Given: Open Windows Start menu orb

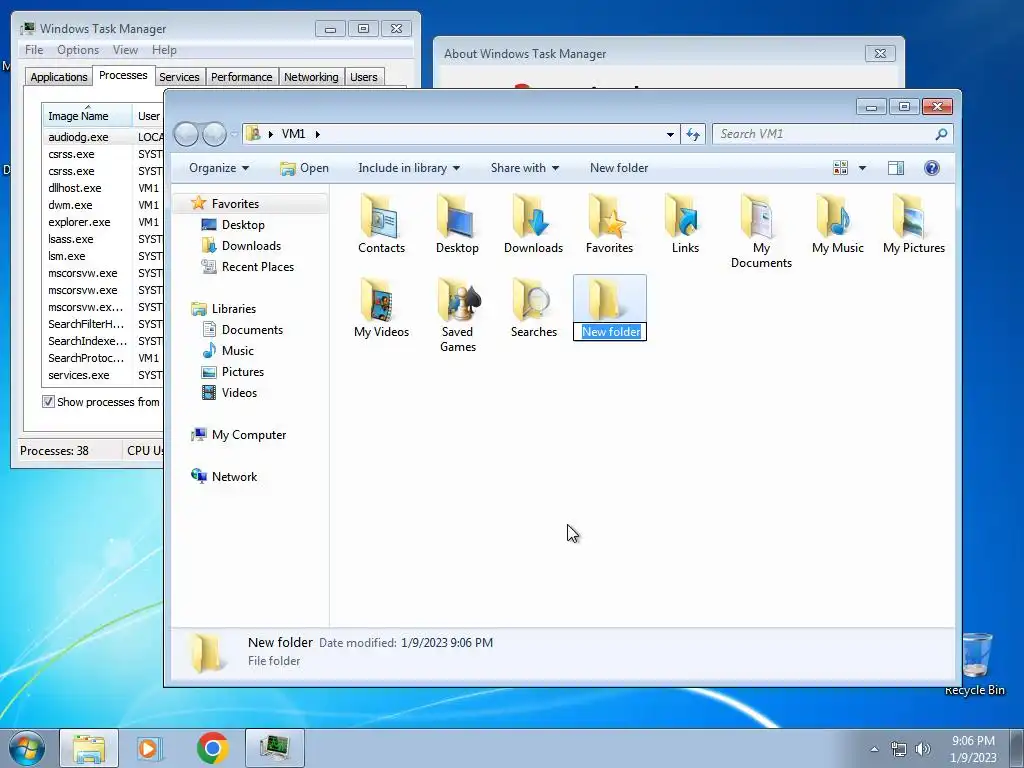Looking at the screenshot, I should pos(26,748).
